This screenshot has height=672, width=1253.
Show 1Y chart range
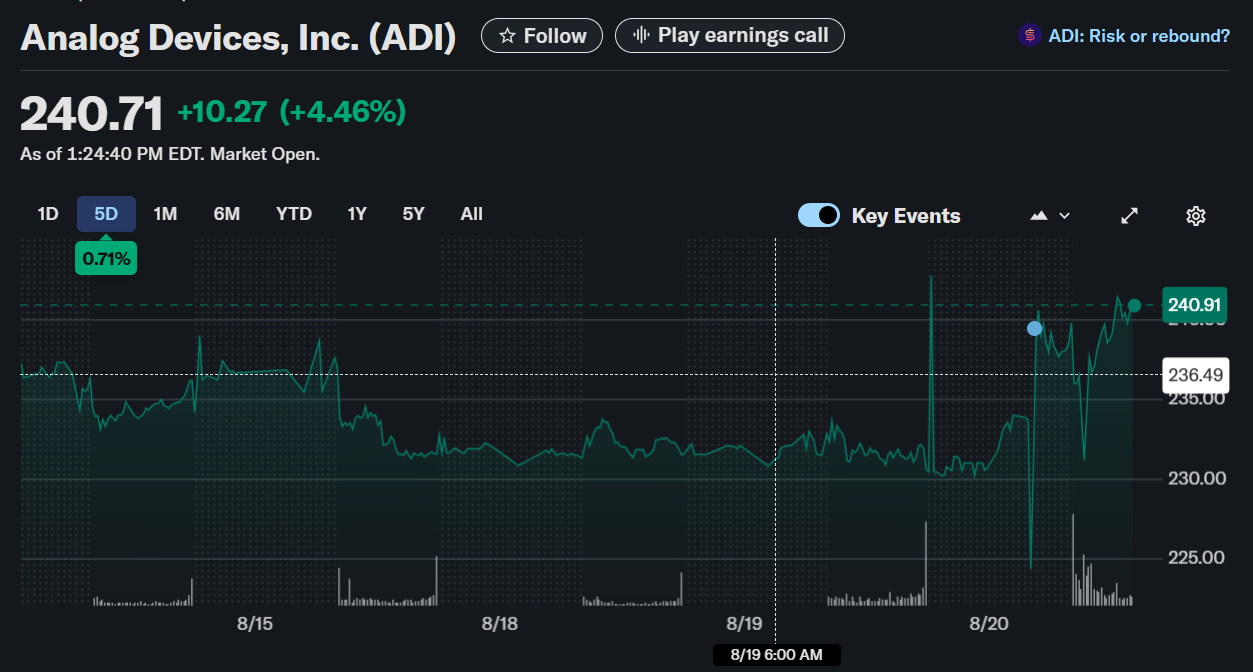[357, 214]
